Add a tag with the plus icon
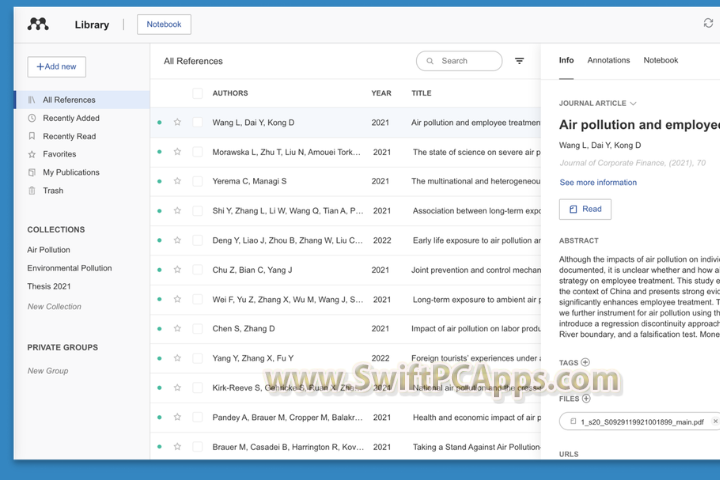The image size is (720, 480). click(585, 362)
